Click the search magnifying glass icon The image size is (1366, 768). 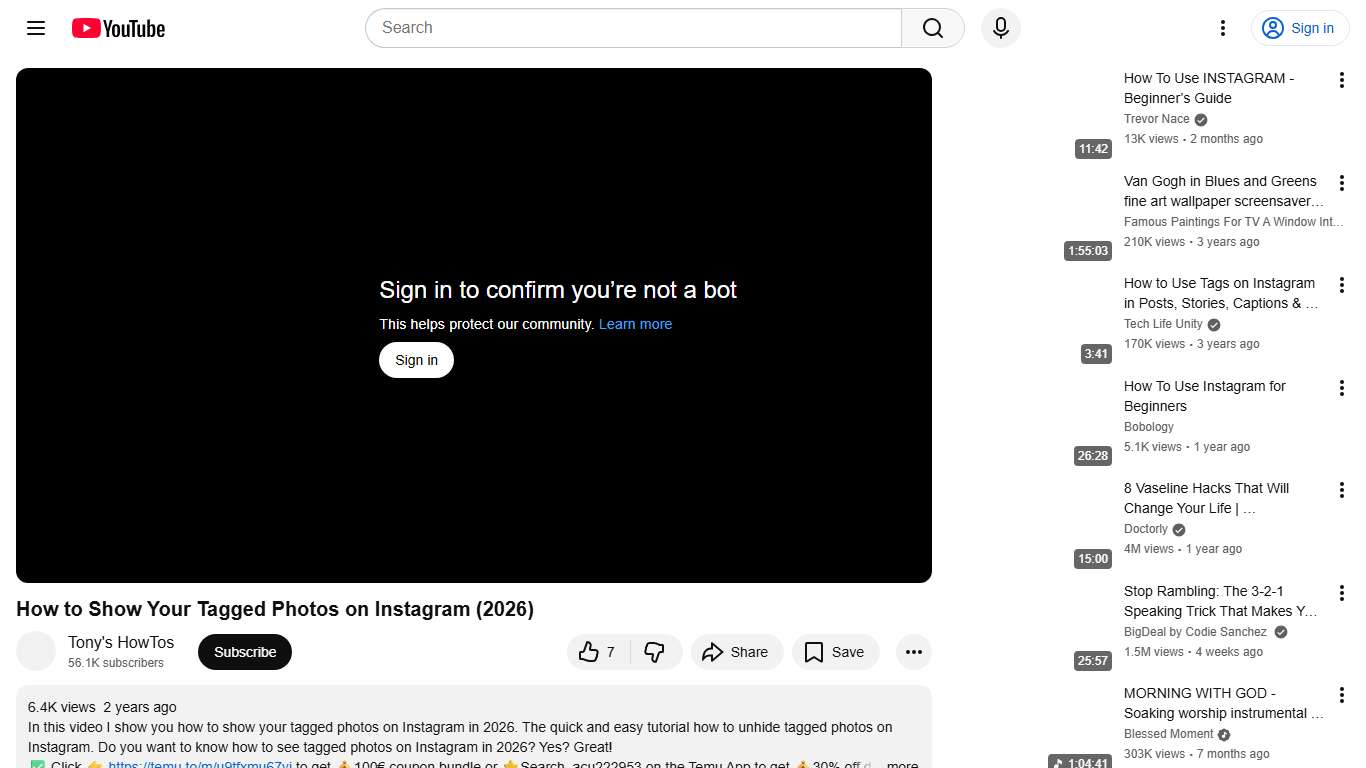tap(931, 28)
